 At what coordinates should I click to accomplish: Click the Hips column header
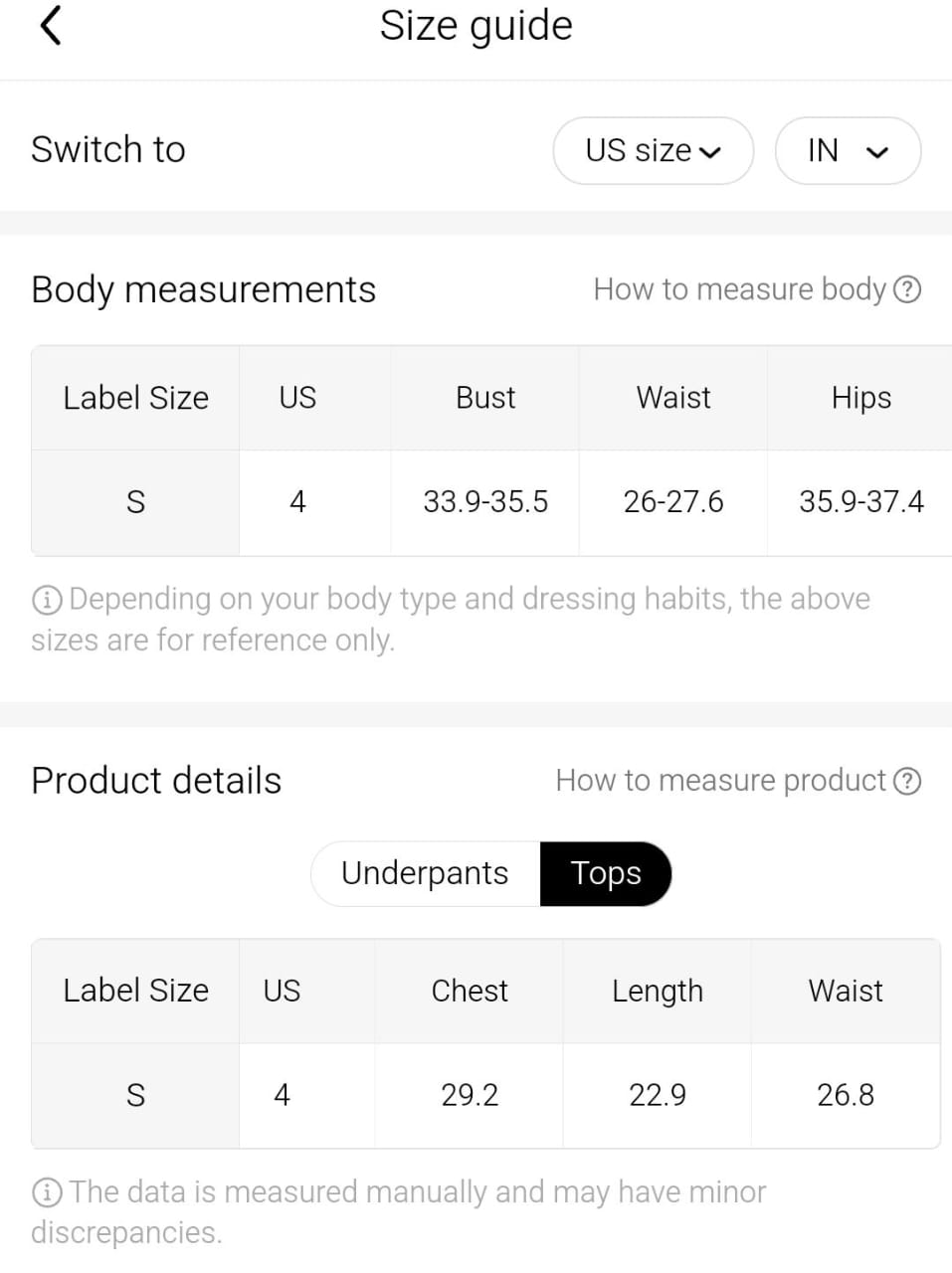pyautogui.click(x=861, y=398)
